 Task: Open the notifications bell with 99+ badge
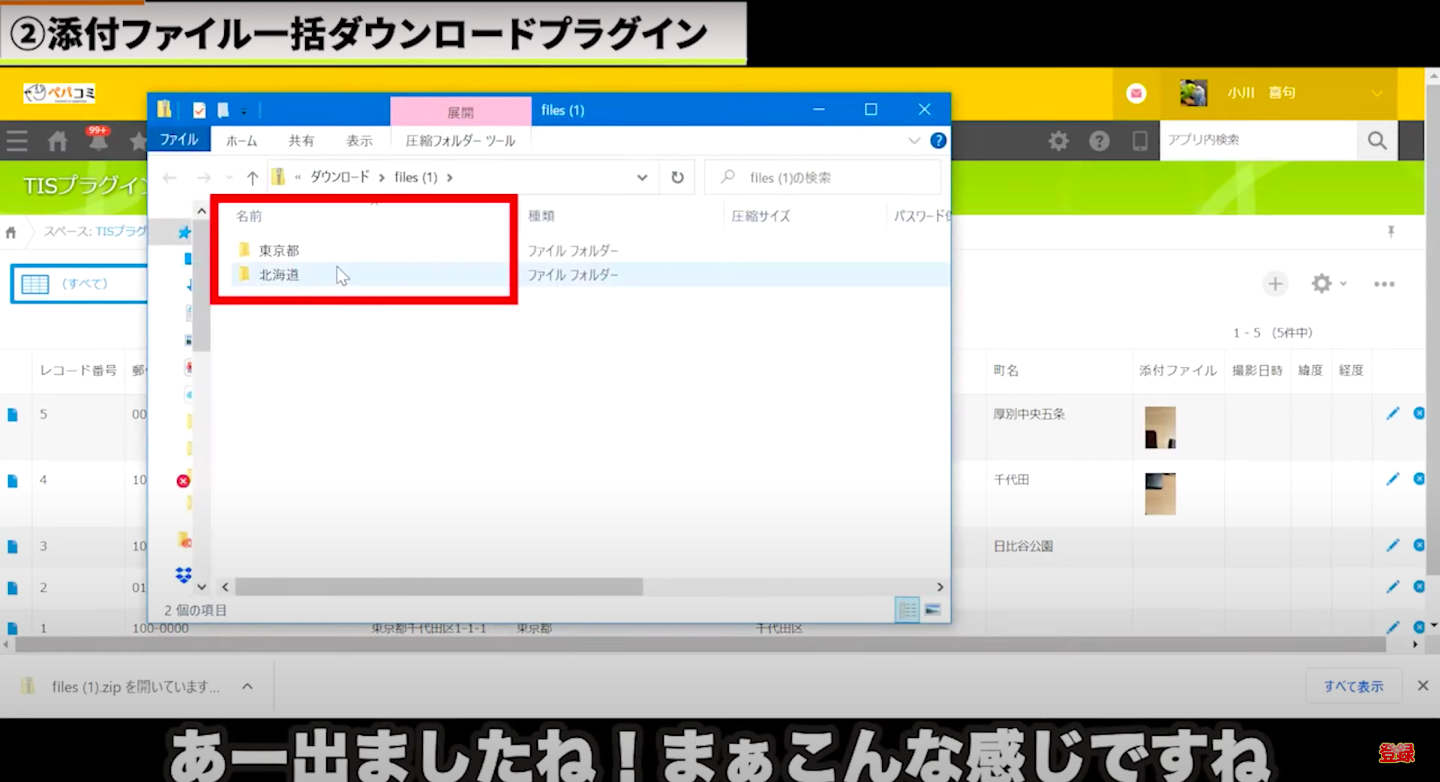[x=98, y=141]
